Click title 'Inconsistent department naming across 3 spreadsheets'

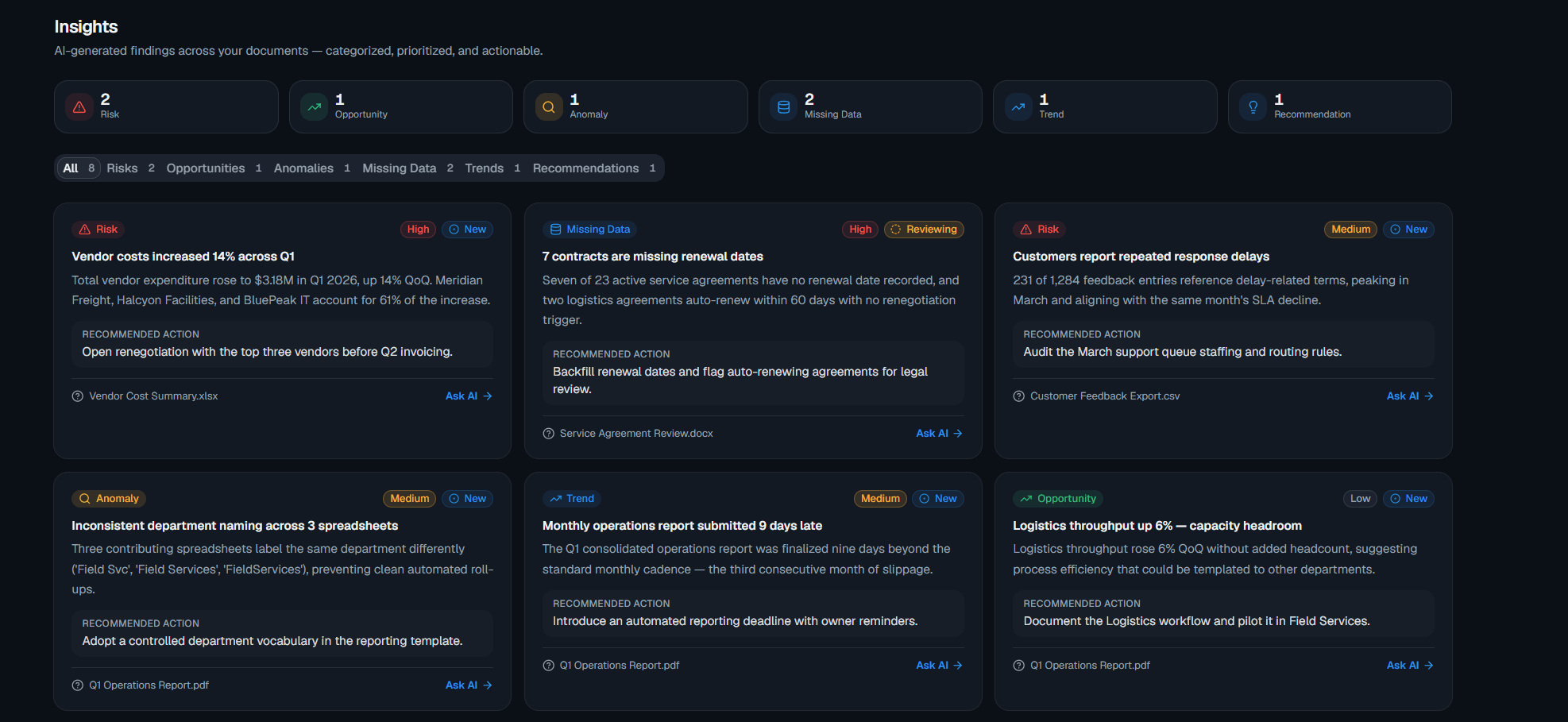pos(234,526)
